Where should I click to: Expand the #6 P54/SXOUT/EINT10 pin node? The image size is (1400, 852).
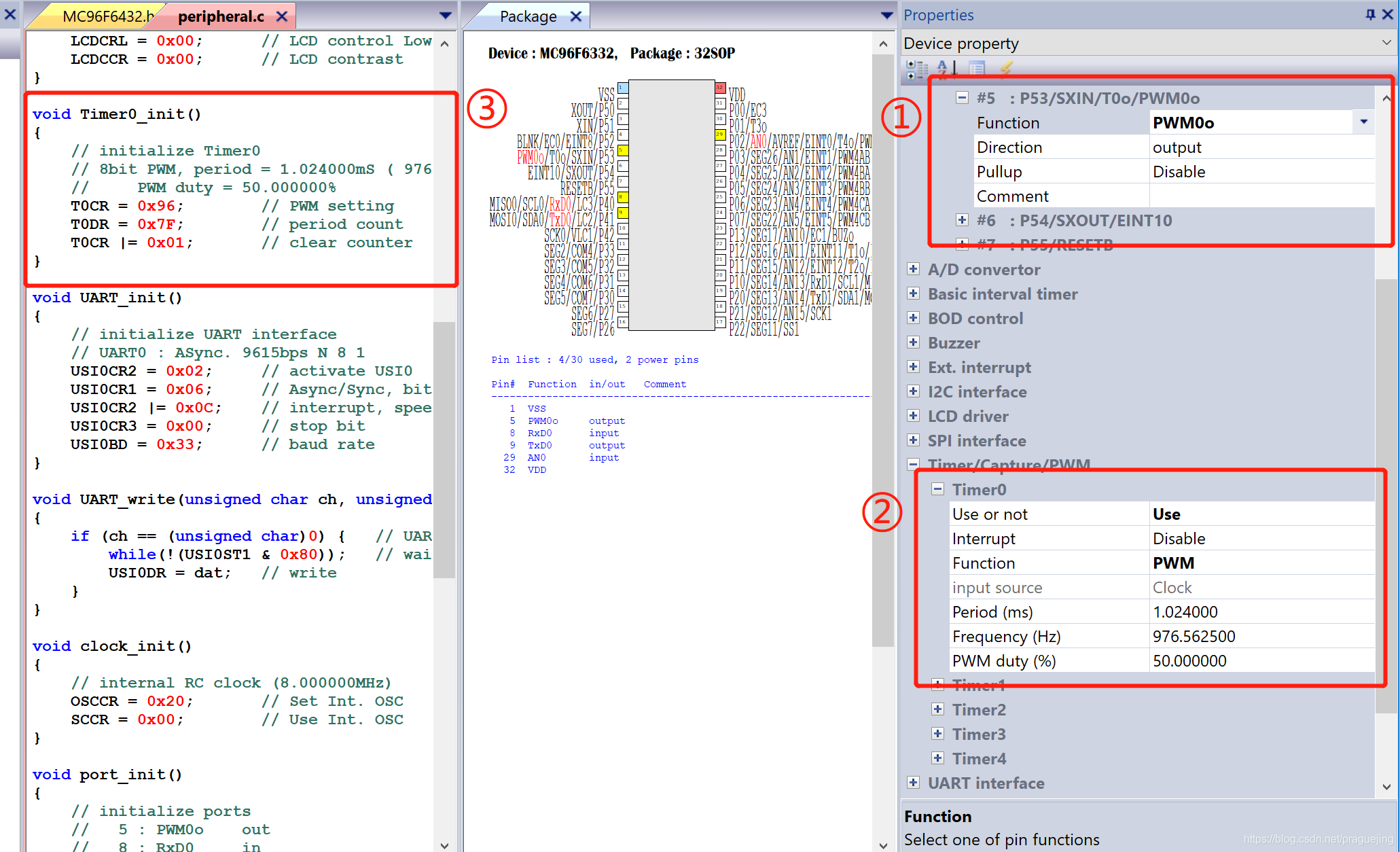tap(962, 220)
